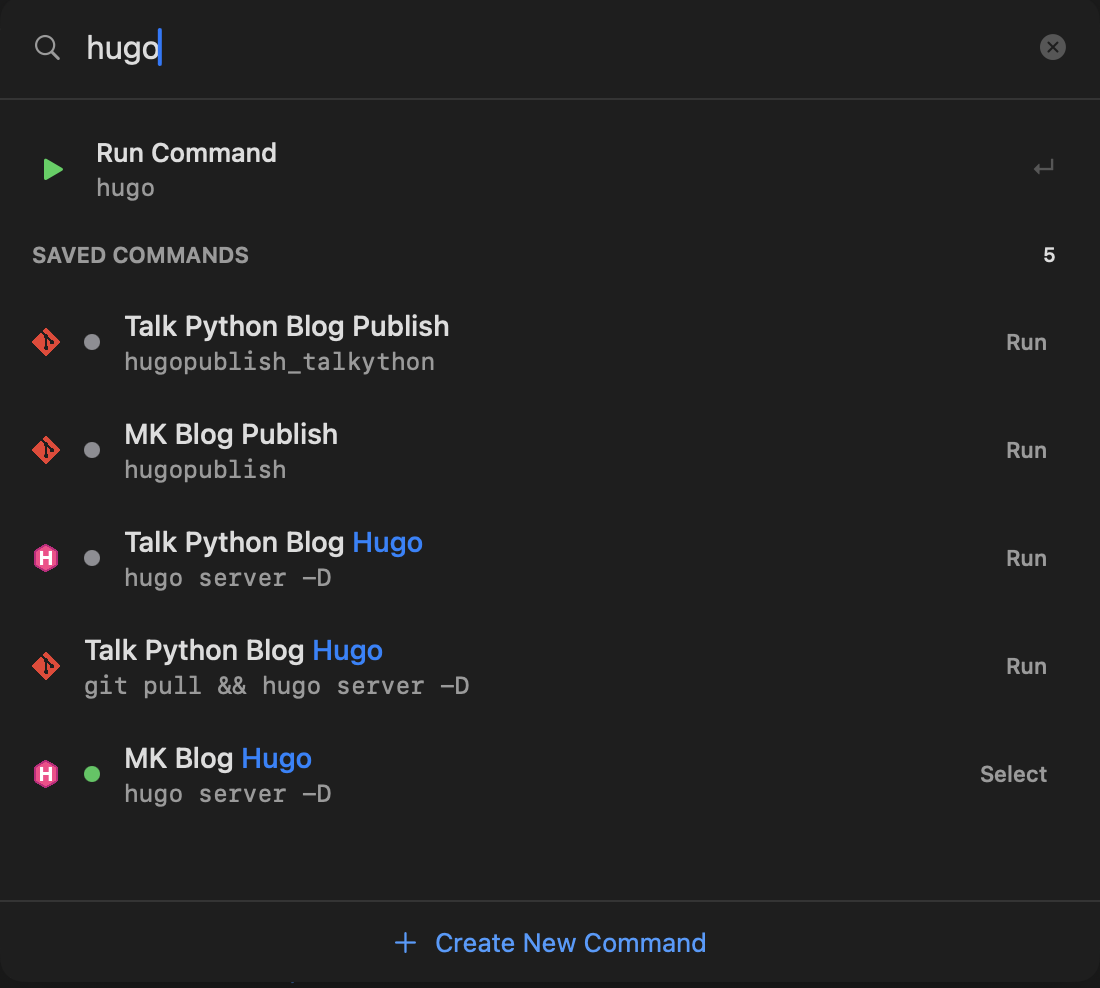This screenshot has width=1100, height=988.
Task: Click the git icon next to MK Blog Publish
Action: click(46, 451)
